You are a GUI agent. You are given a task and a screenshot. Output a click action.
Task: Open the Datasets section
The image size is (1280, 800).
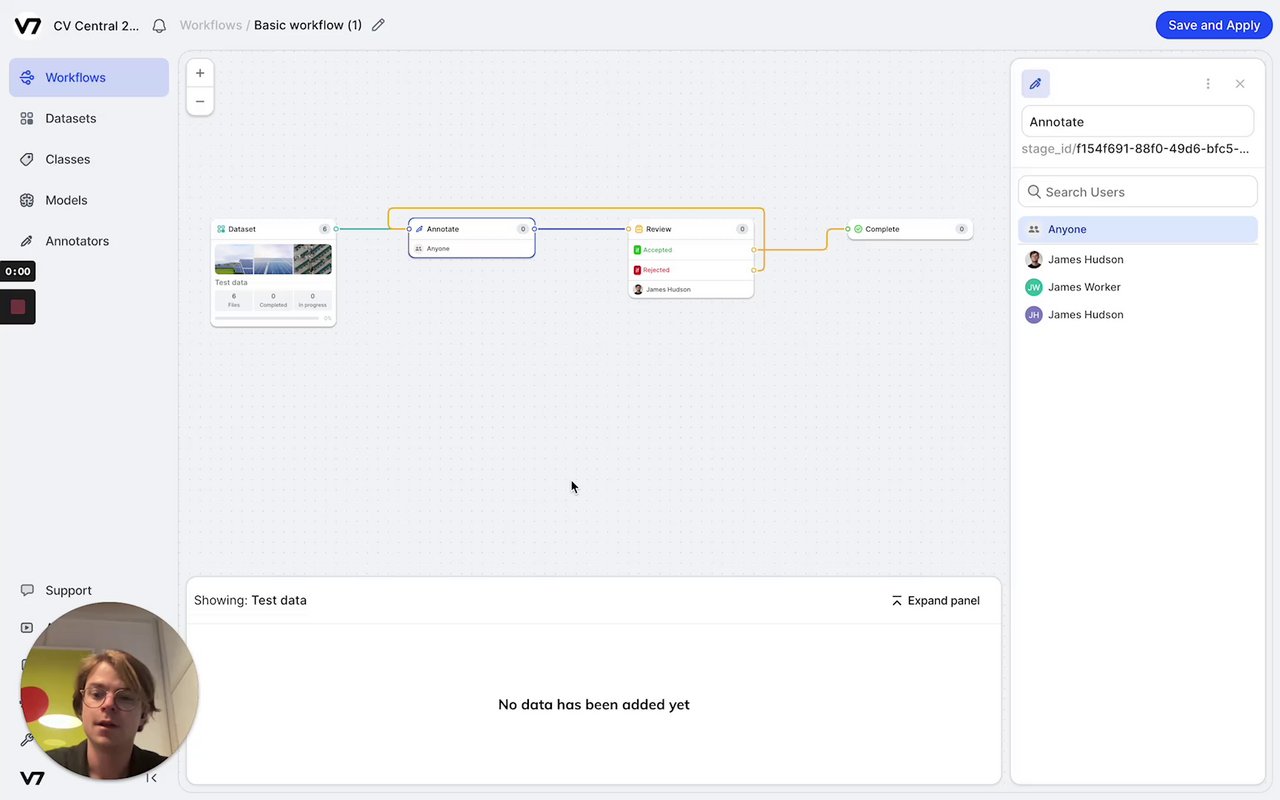[71, 118]
